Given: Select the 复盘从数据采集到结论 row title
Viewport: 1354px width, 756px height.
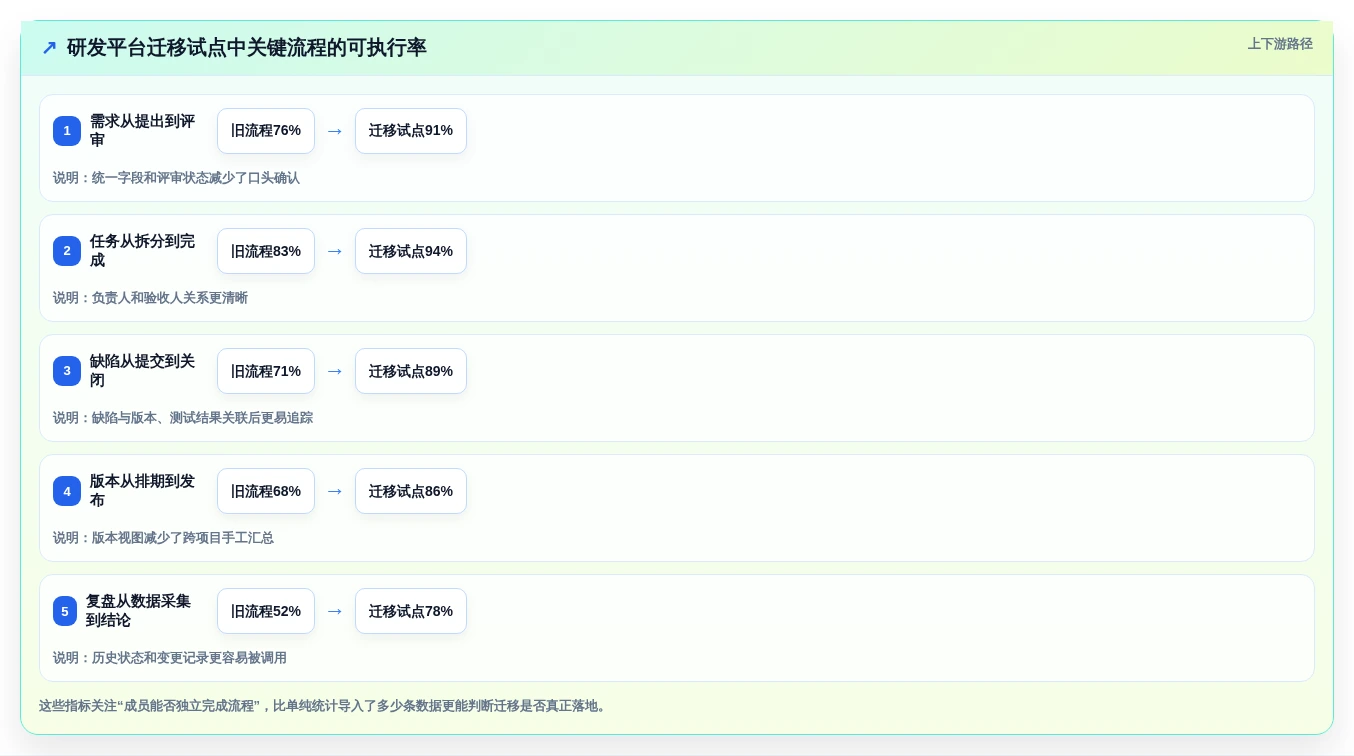Looking at the screenshot, I should (x=139, y=611).
